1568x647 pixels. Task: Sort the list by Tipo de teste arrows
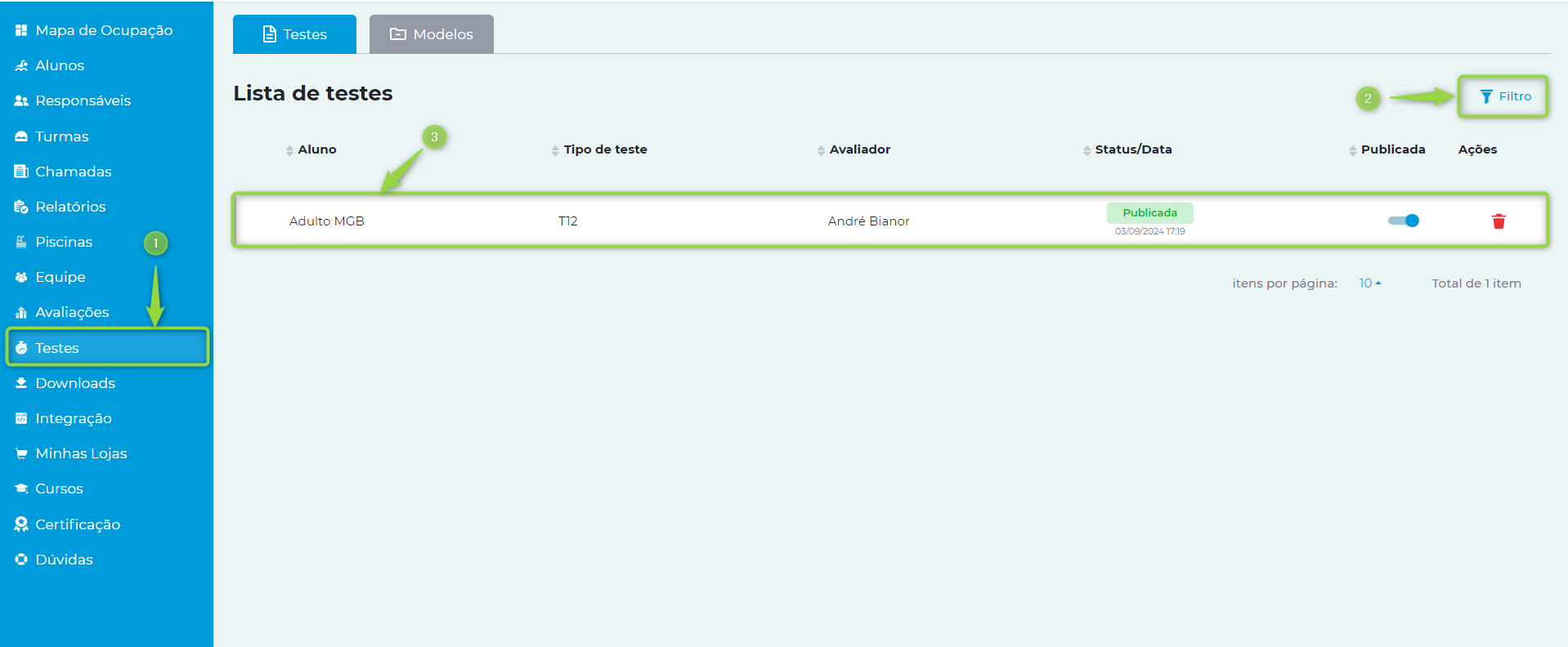coord(555,150)
